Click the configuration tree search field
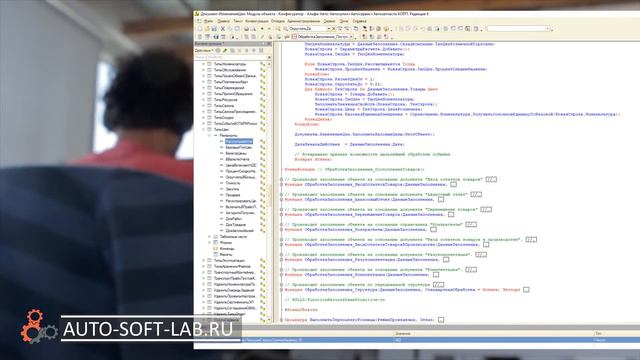This screenshot has height=360, width=640. pos(231,57)
